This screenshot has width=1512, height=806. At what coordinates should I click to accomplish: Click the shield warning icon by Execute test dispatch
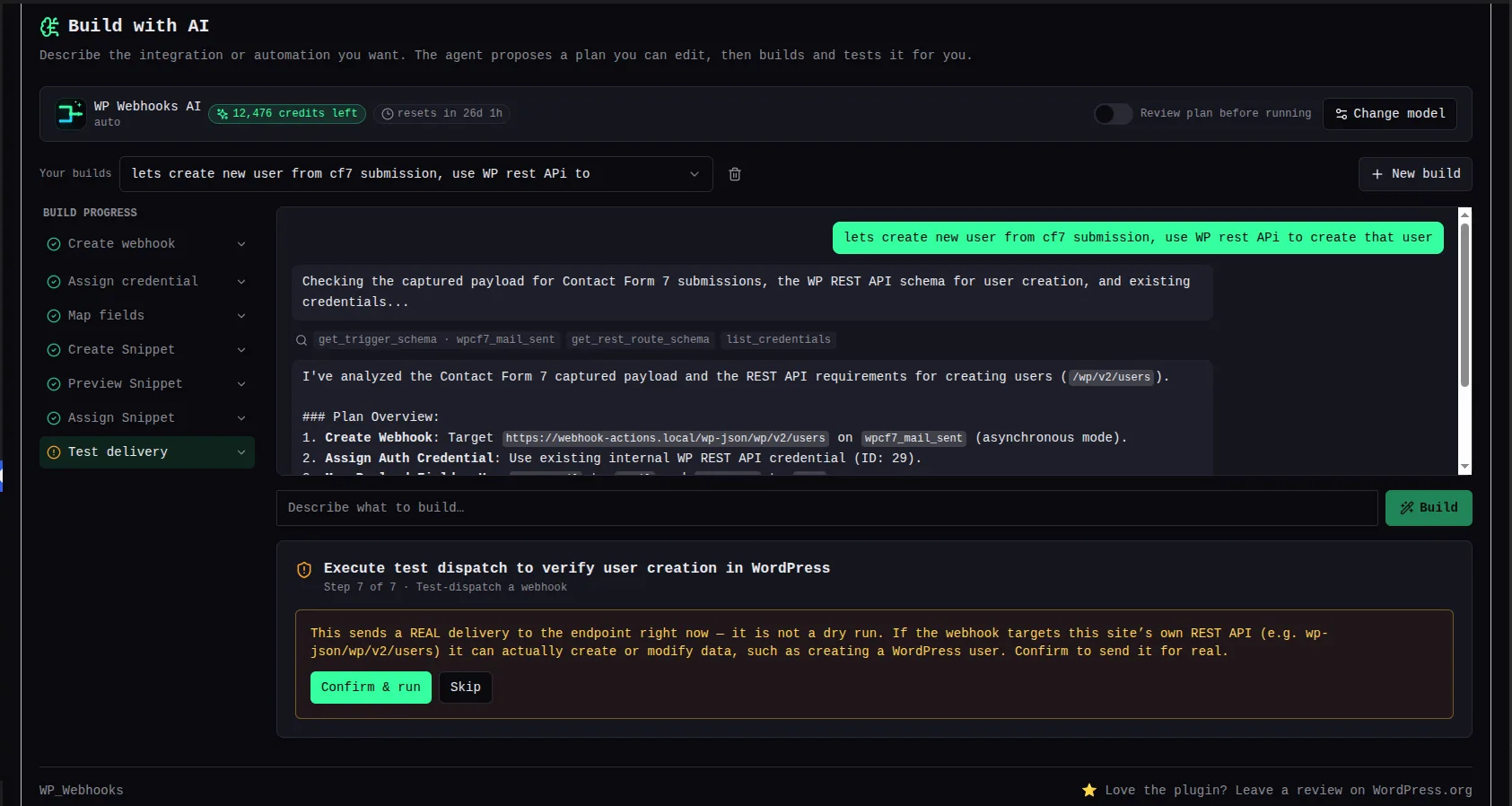pos(304,570)
